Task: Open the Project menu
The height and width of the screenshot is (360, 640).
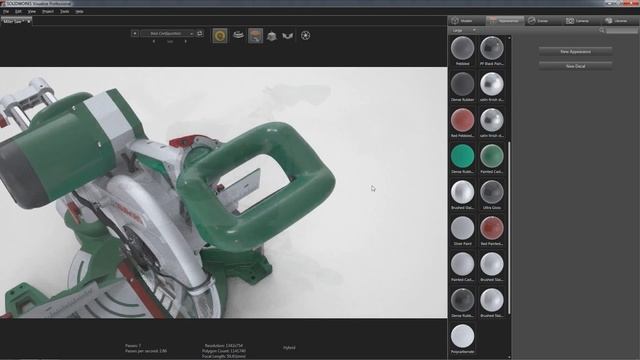Action: pos(48,11)
